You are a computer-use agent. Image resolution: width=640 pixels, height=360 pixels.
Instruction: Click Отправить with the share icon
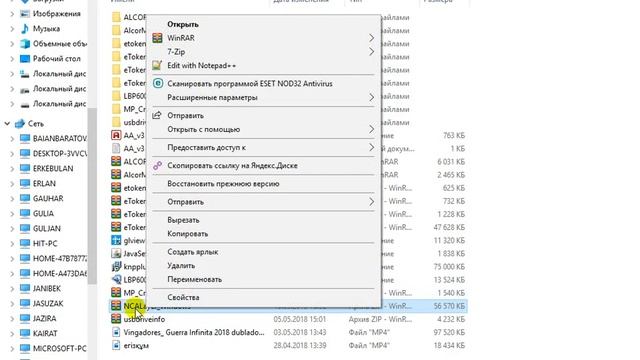coord(263,116)
